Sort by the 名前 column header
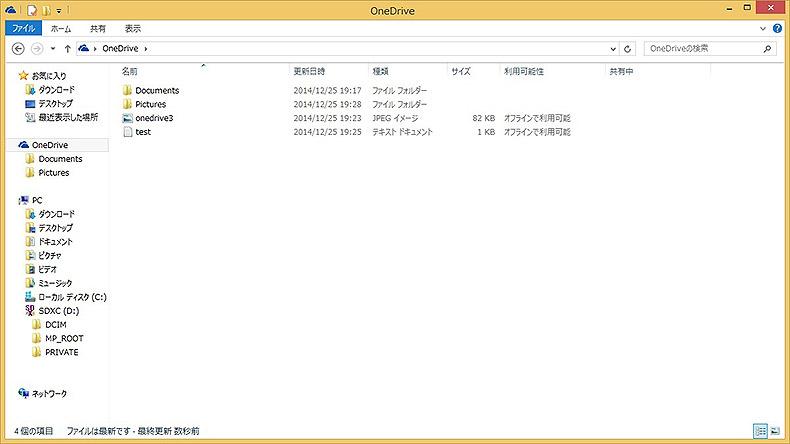Image resolution: width=790 pixels, height=444 pixels. coord(129,72)
